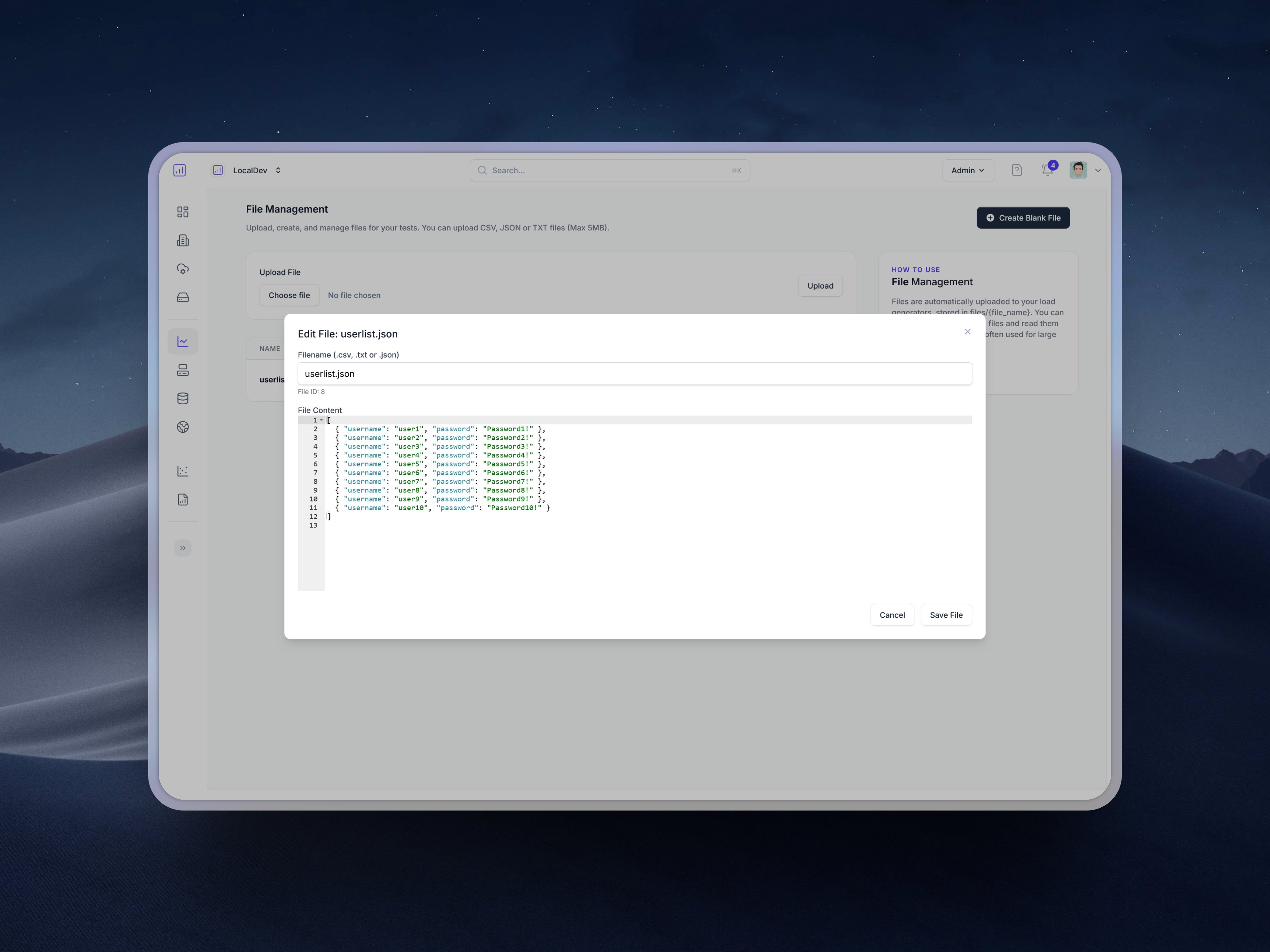
Task: Open the globe-like circle icon in sidebar
Action: 183,427
